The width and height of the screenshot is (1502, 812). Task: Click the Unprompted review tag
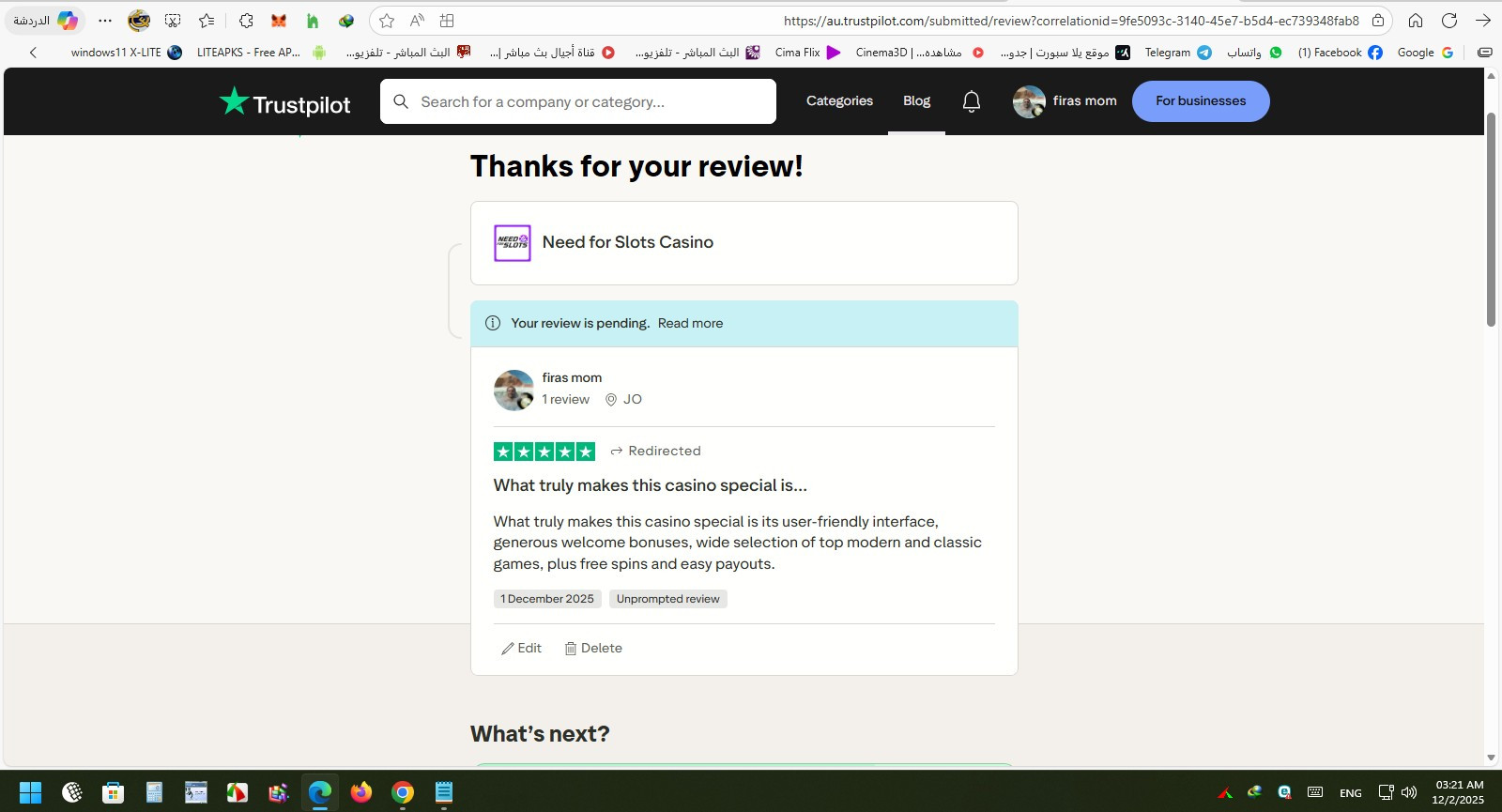coord(668,599)
